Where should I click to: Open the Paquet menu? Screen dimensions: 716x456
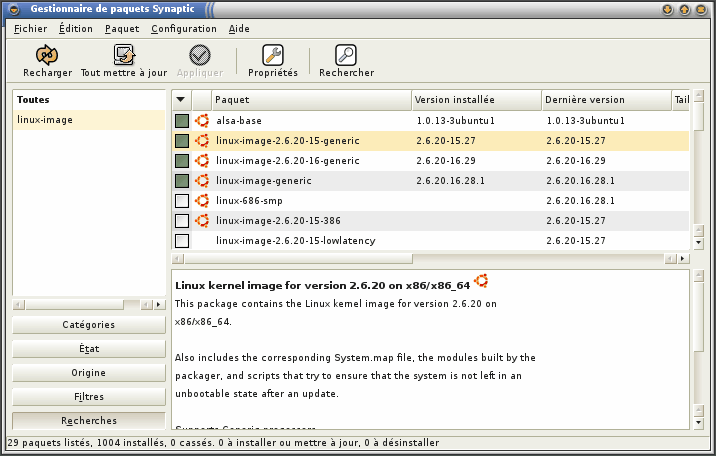tap(122, 29)
